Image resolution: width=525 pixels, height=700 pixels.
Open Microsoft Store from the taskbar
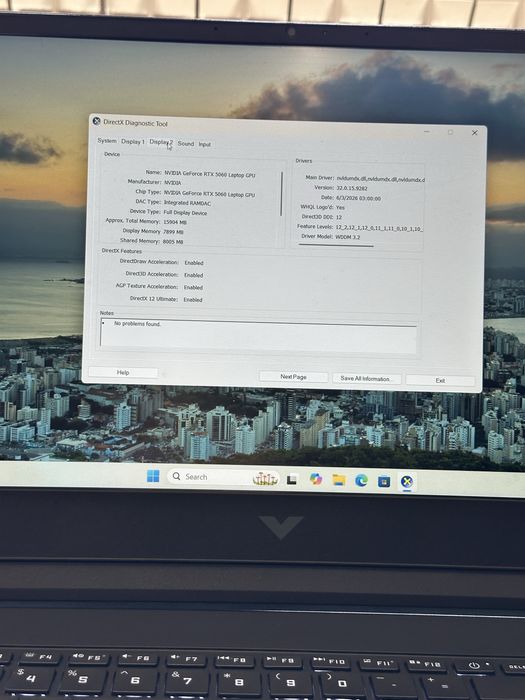click(384, 482)
